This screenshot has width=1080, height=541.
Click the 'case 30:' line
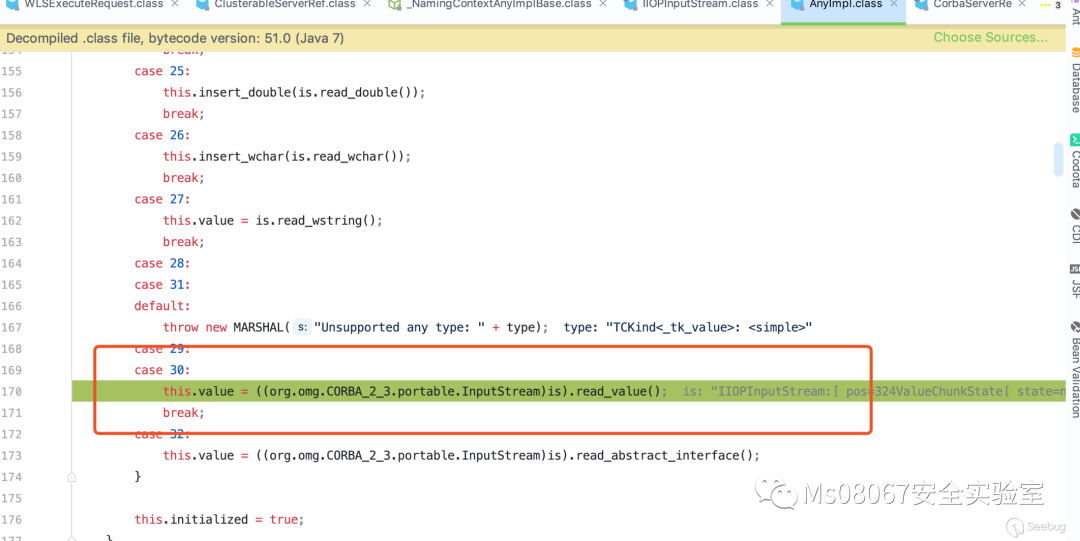pos(162,370)
